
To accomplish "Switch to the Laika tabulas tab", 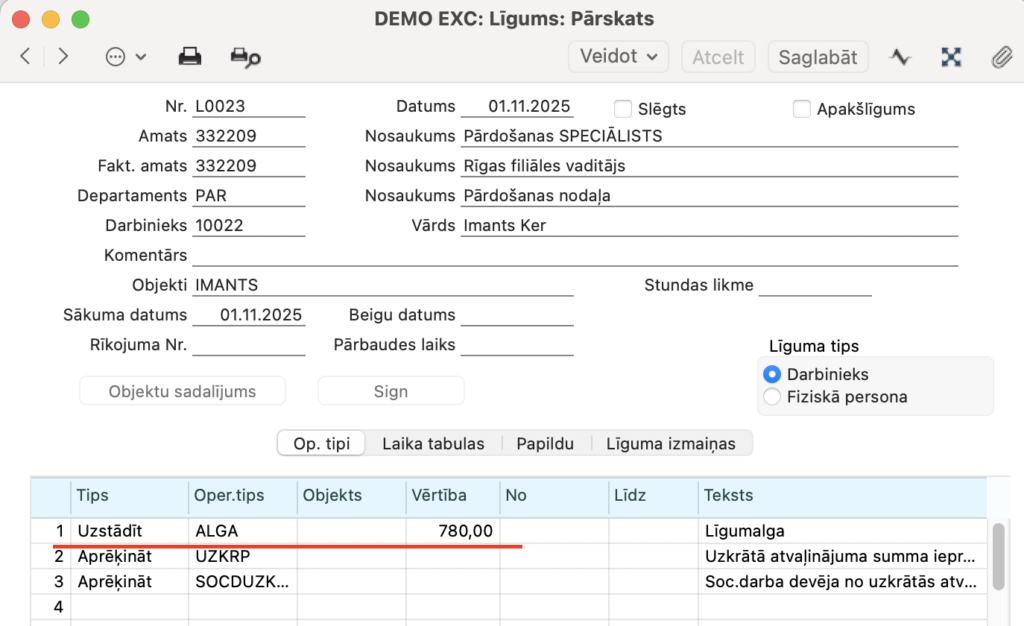I will point(433,443).
